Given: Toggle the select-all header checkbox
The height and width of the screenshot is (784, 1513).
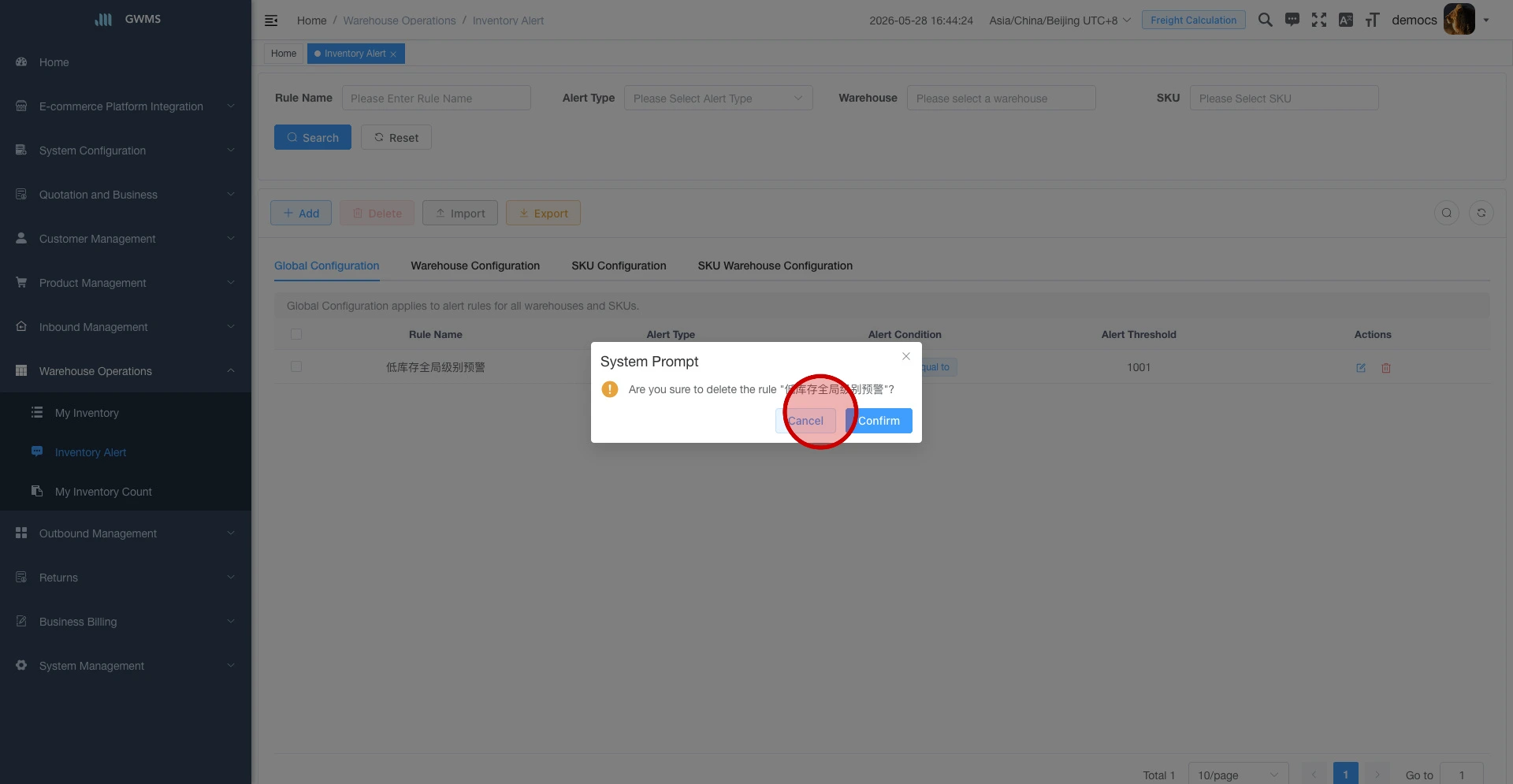Looking at the screenshot, I should pos(296,334).
